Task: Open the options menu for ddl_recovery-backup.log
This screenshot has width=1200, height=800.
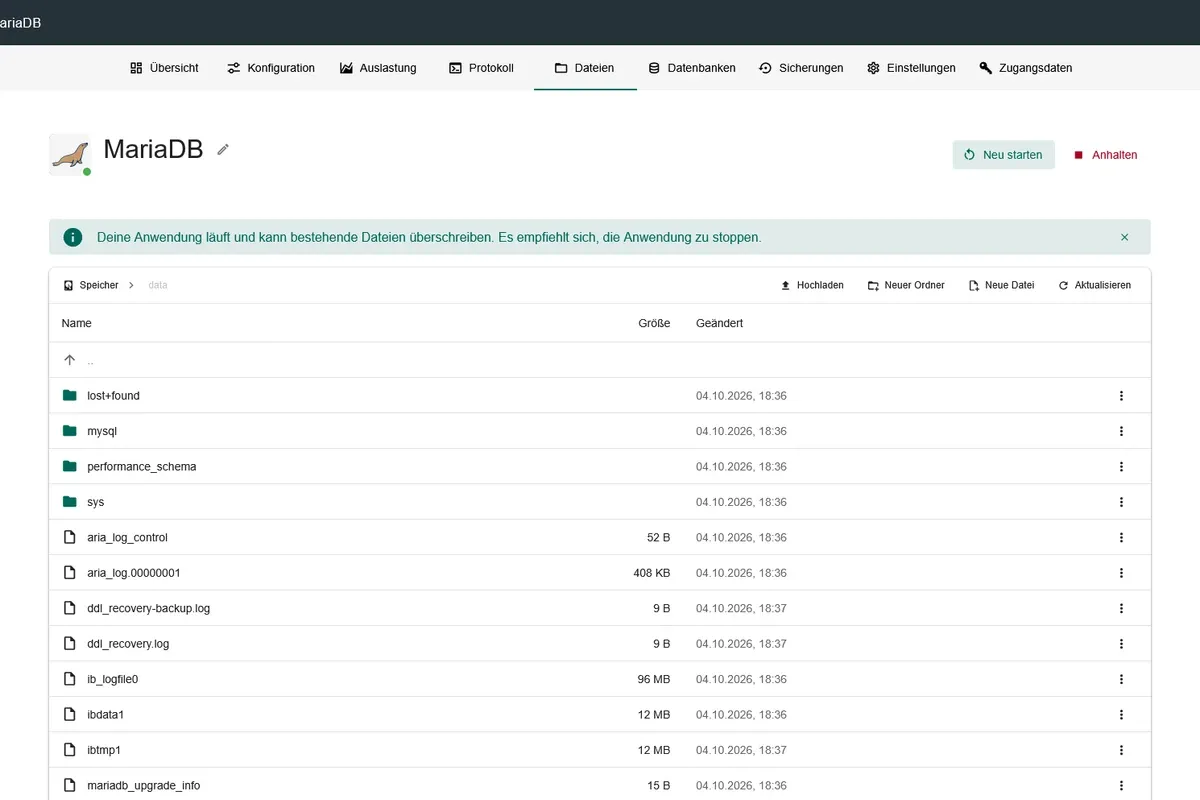Action: click(x=1121, y=608)
